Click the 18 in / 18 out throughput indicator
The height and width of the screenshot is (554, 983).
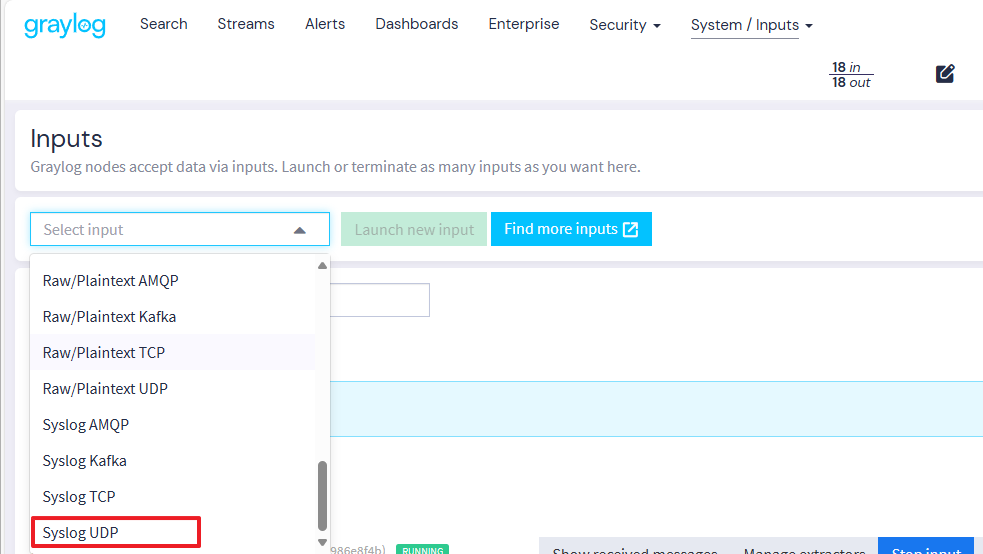coord(851,75)
